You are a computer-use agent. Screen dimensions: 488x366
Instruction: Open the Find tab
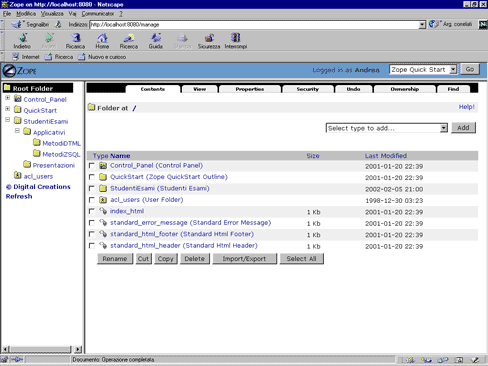(x=453, y=89)
